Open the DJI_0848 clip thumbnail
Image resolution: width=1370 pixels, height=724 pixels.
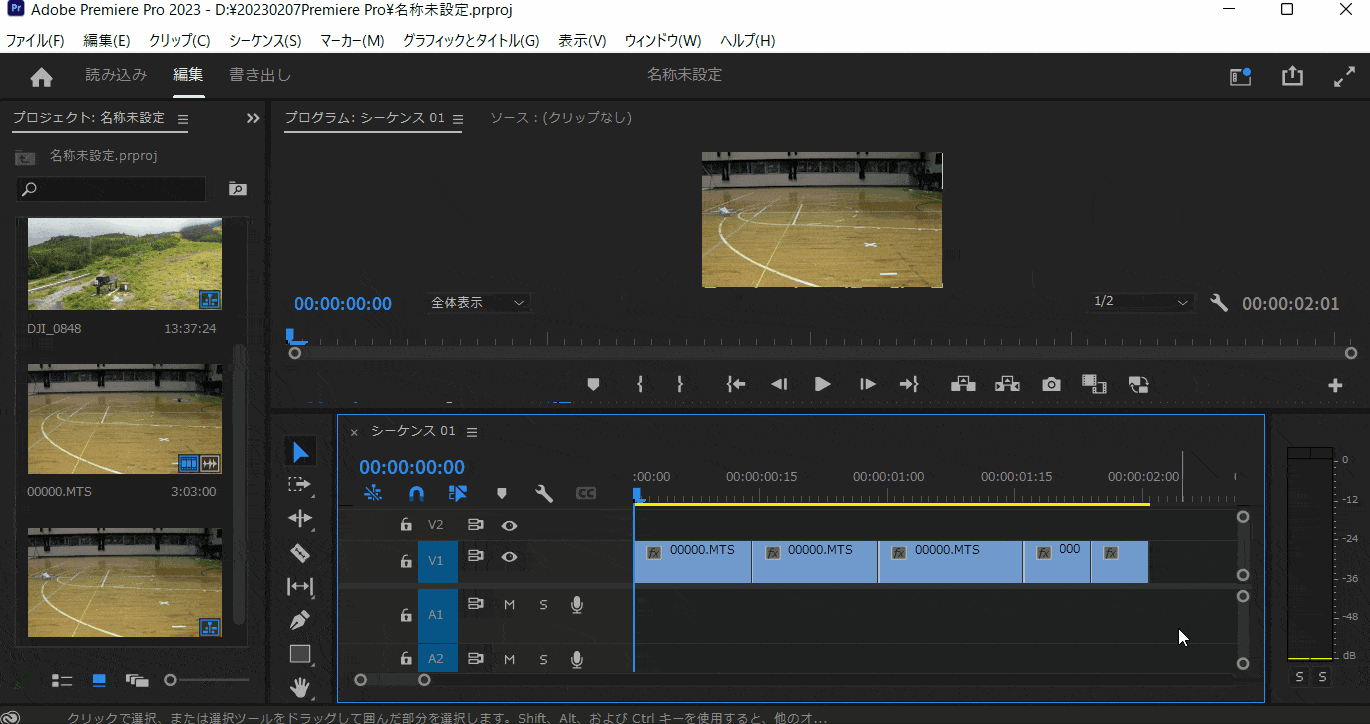[x=124, y=263]
